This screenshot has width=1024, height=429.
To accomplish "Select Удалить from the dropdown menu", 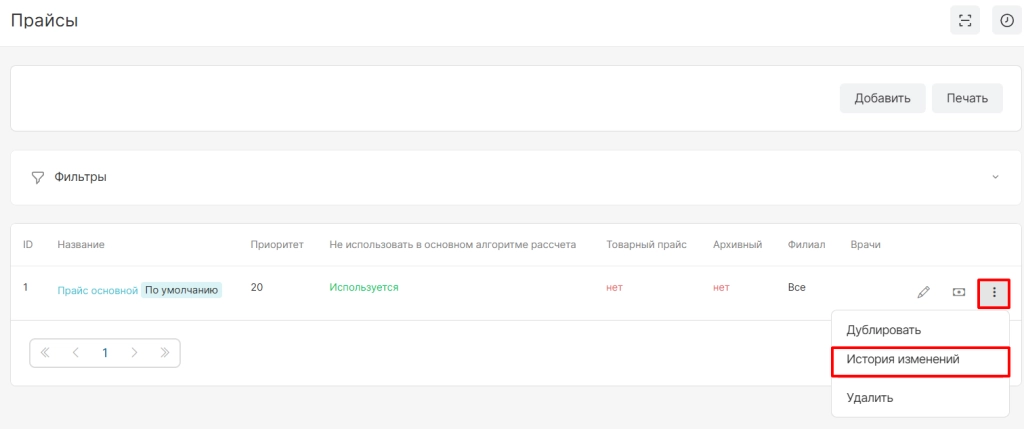I will [x=869, y=397].
